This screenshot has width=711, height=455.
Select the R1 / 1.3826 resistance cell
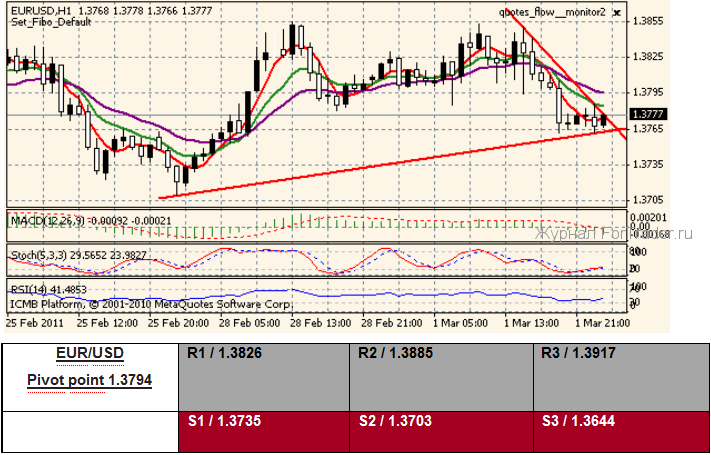pos(262,374)
